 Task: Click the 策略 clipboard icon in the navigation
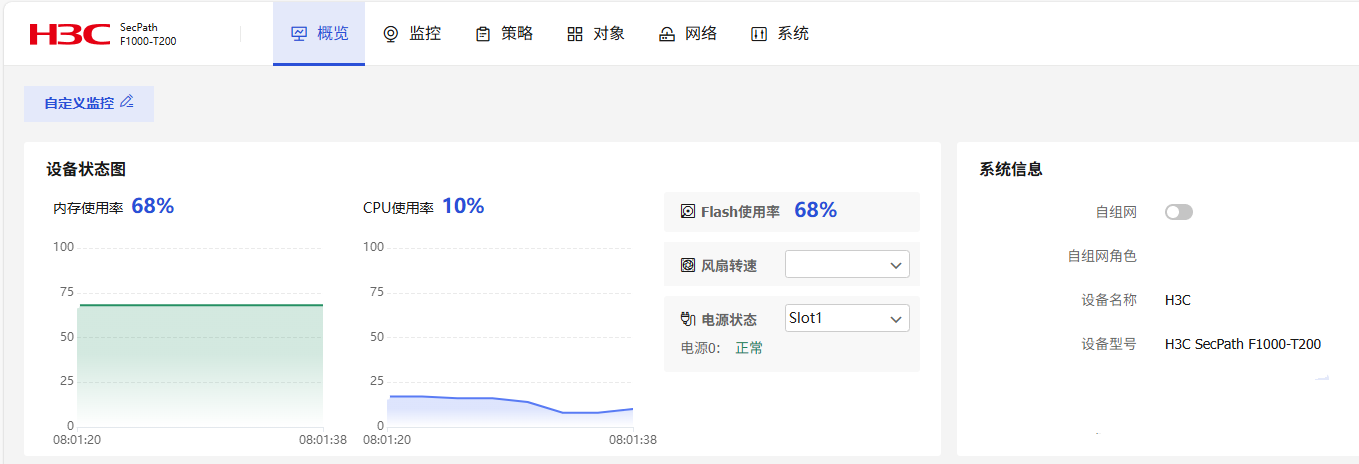[x=483, y=34]
